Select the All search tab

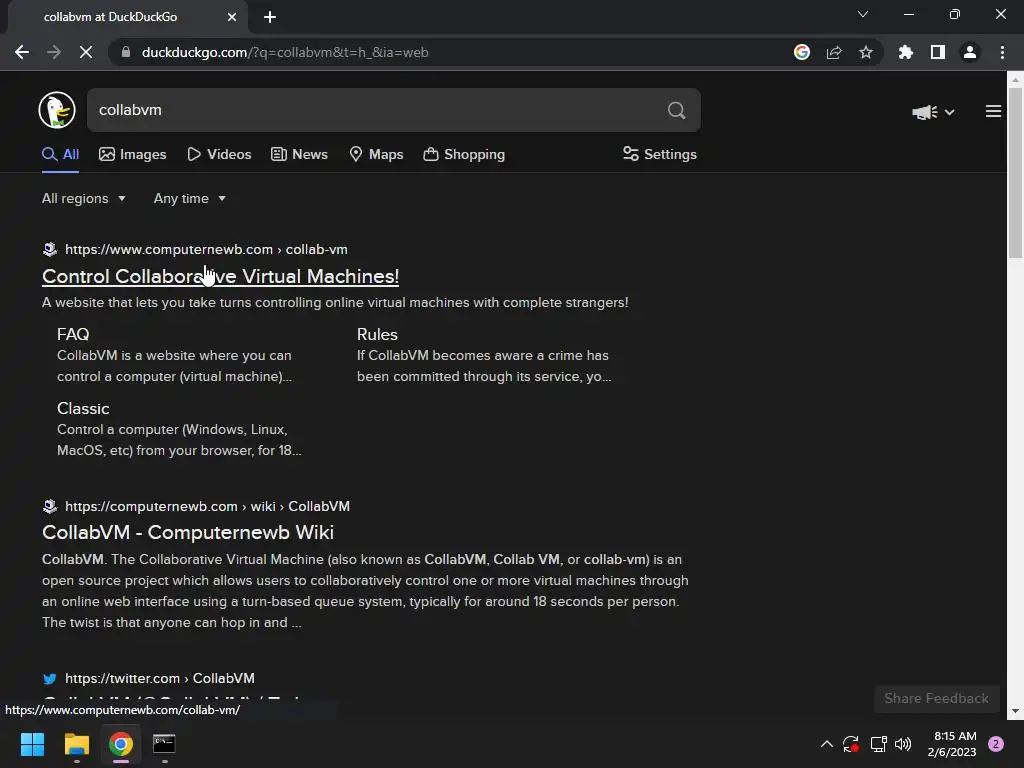point(61,155)
